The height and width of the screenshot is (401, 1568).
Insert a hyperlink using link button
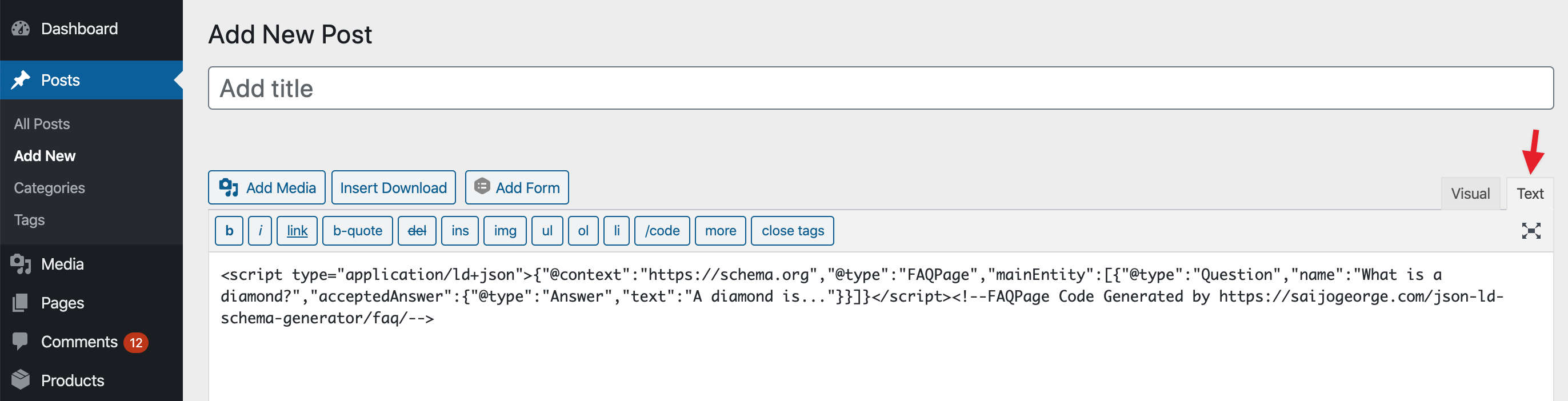[297, 231]
